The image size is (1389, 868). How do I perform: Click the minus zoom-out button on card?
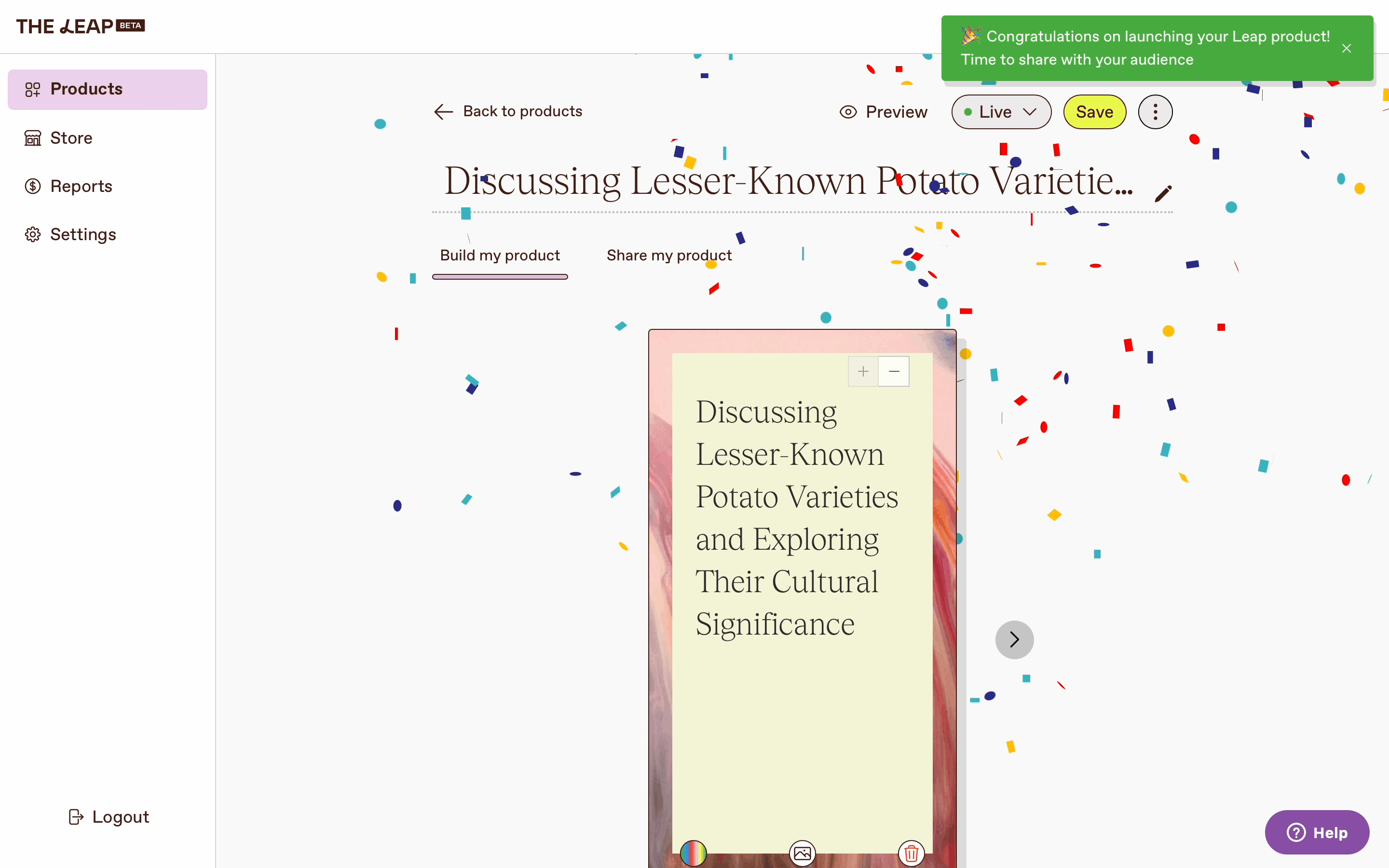[x=894, y=371]
